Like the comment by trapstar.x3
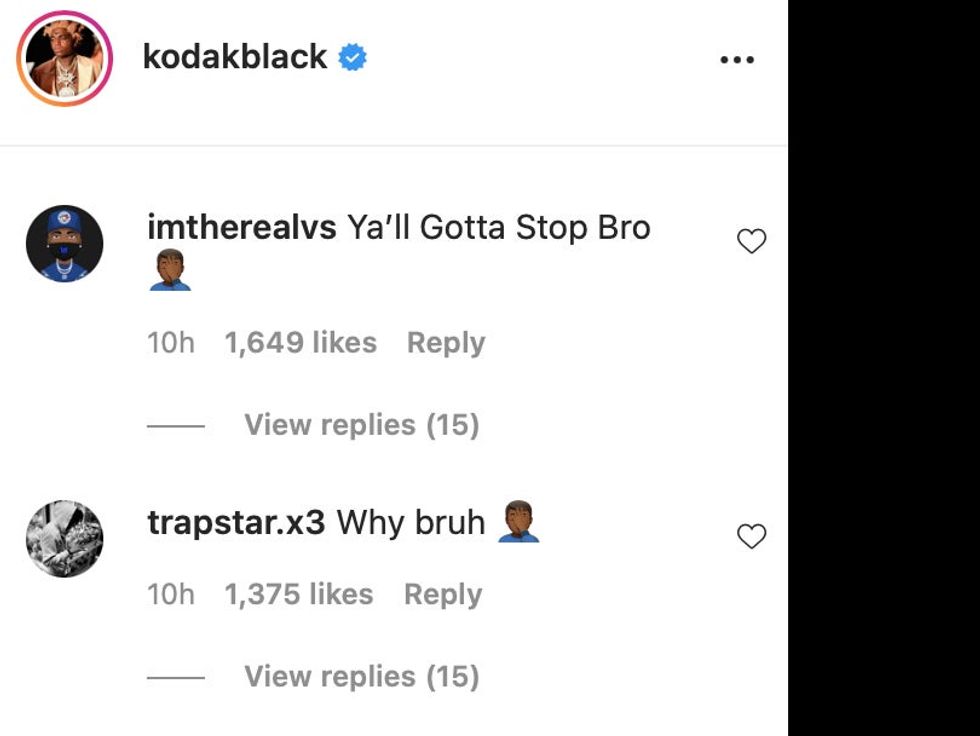 [x=751, y=537]
